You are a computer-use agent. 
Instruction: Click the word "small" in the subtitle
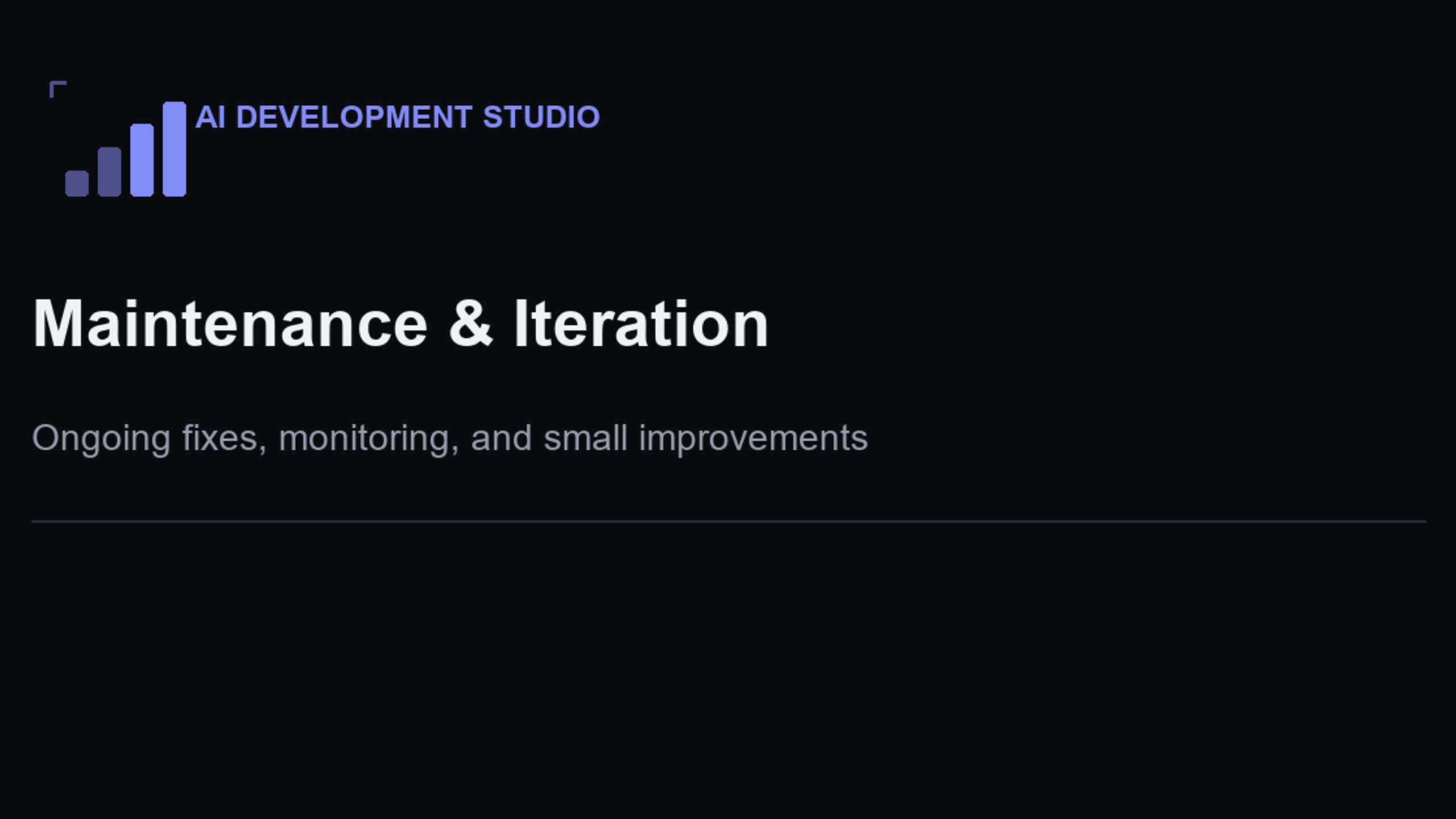pyautogui.click(x=585, y=438)
